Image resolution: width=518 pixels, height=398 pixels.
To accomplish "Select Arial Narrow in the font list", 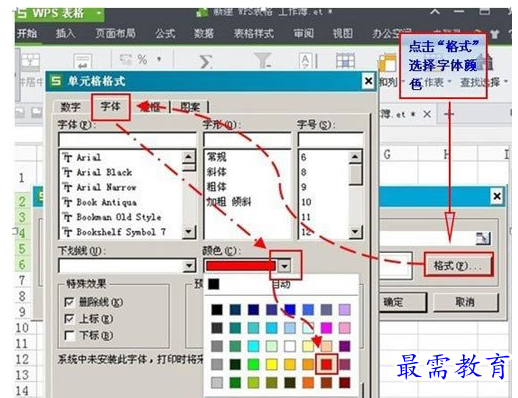I will 106,187.
